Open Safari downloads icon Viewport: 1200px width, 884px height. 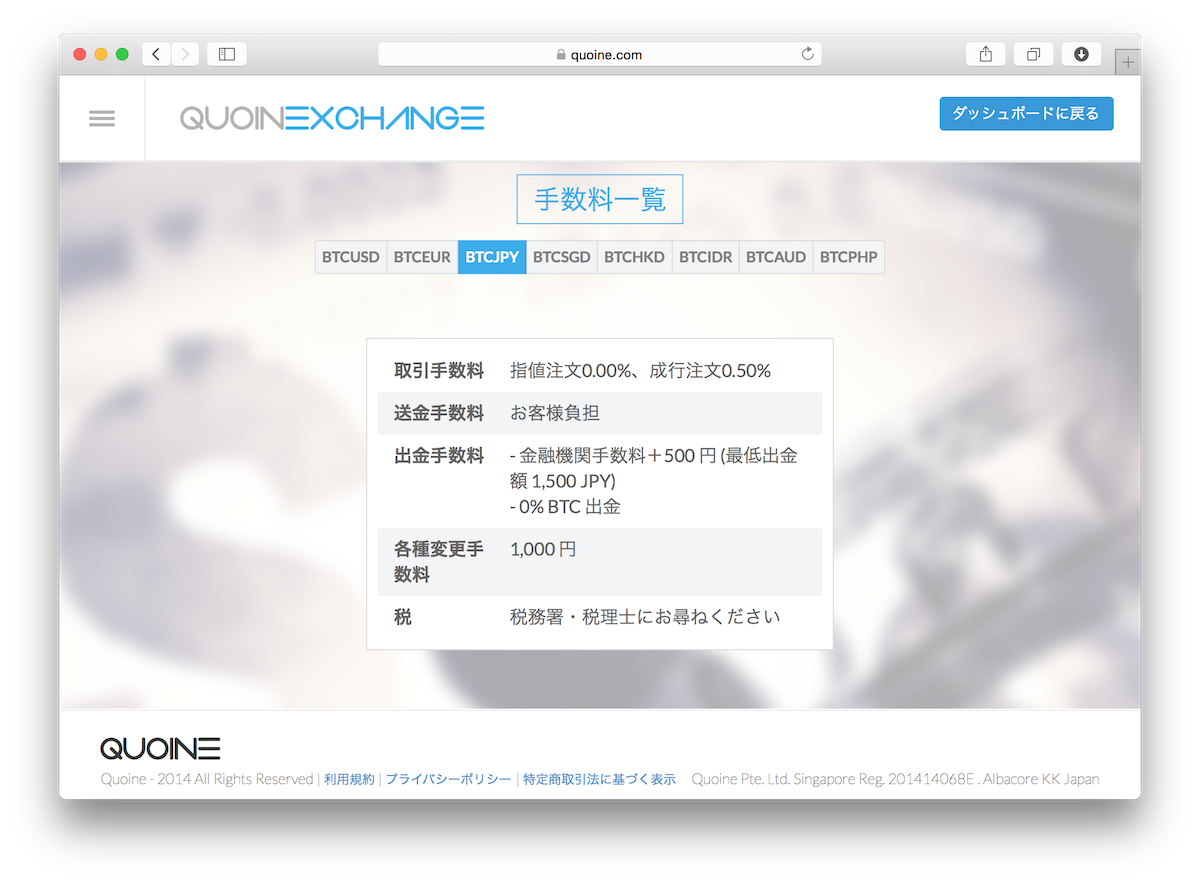(1081, 54)
